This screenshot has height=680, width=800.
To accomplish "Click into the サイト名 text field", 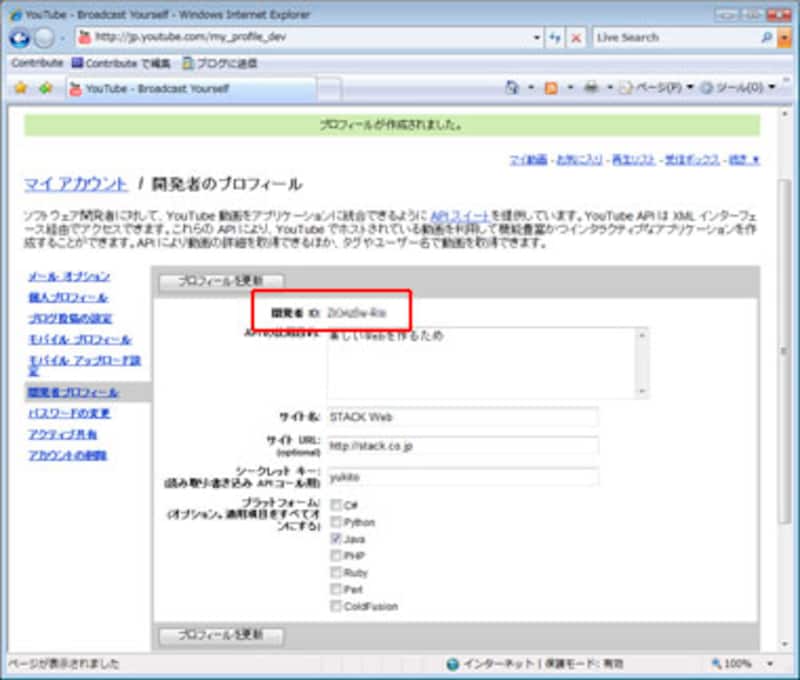I will [462, 417].
